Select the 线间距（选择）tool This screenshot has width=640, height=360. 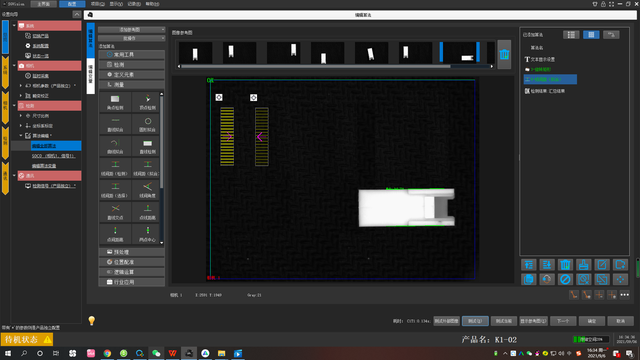pyautogui.click(x=115, y=190)
